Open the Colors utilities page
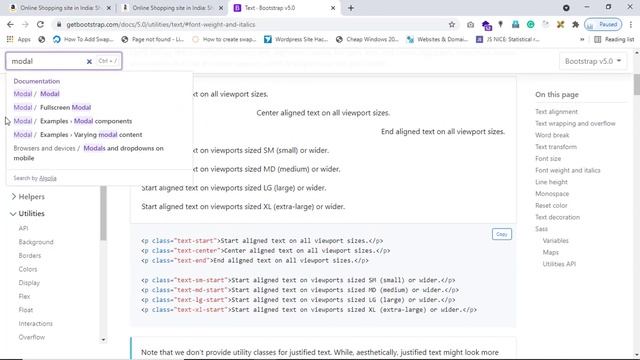 [x=28, y=269]
